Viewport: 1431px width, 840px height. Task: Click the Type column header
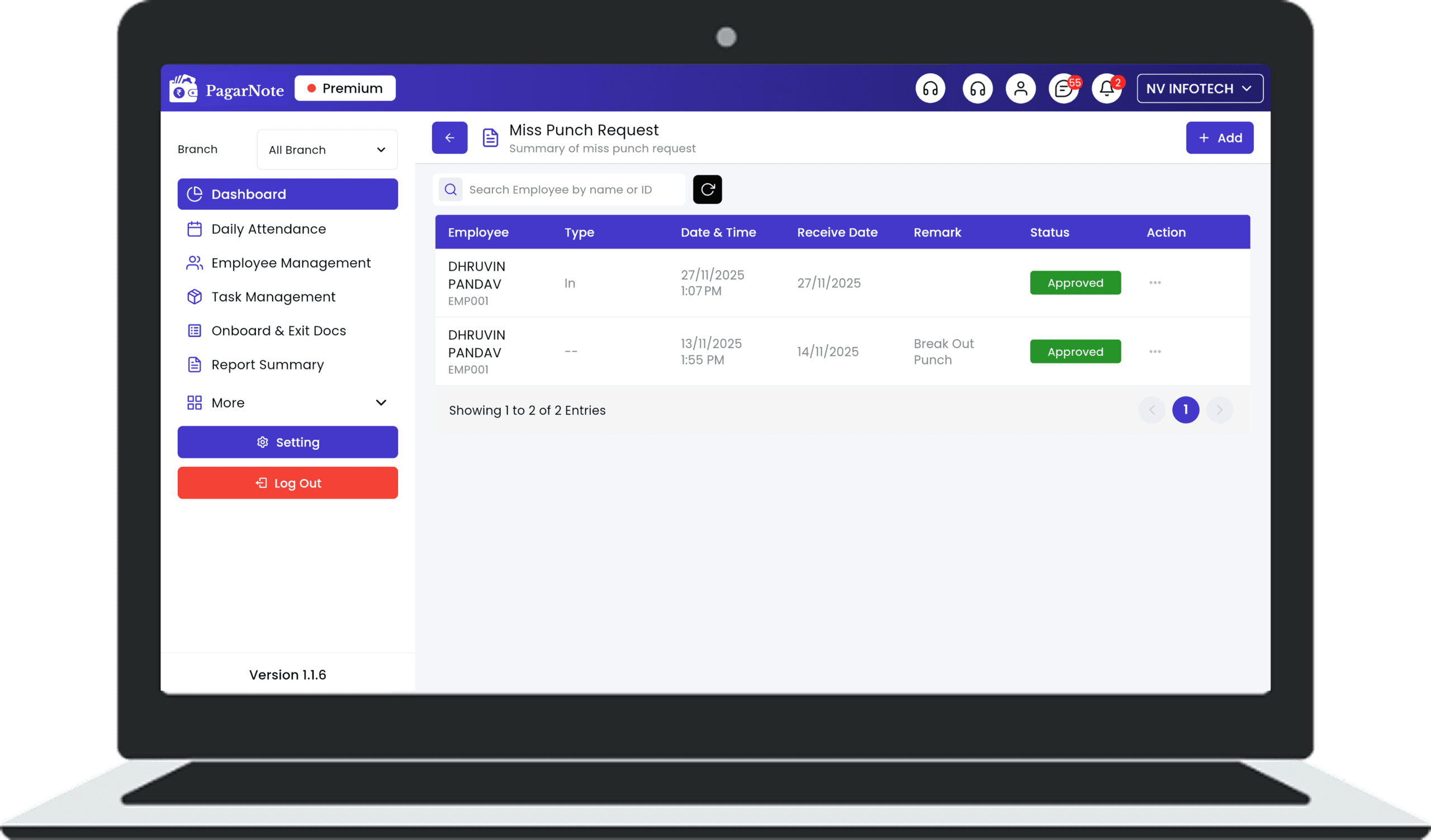(x=579, y=232)
